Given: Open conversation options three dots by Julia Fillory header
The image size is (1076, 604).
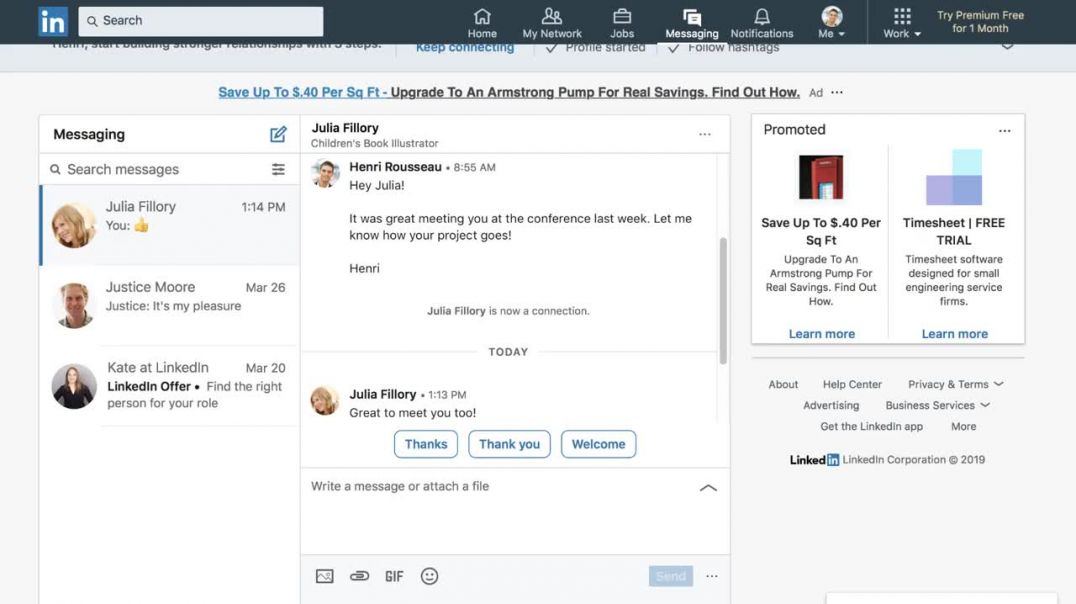Looking at the screenshot, I should tap(705, 134).
